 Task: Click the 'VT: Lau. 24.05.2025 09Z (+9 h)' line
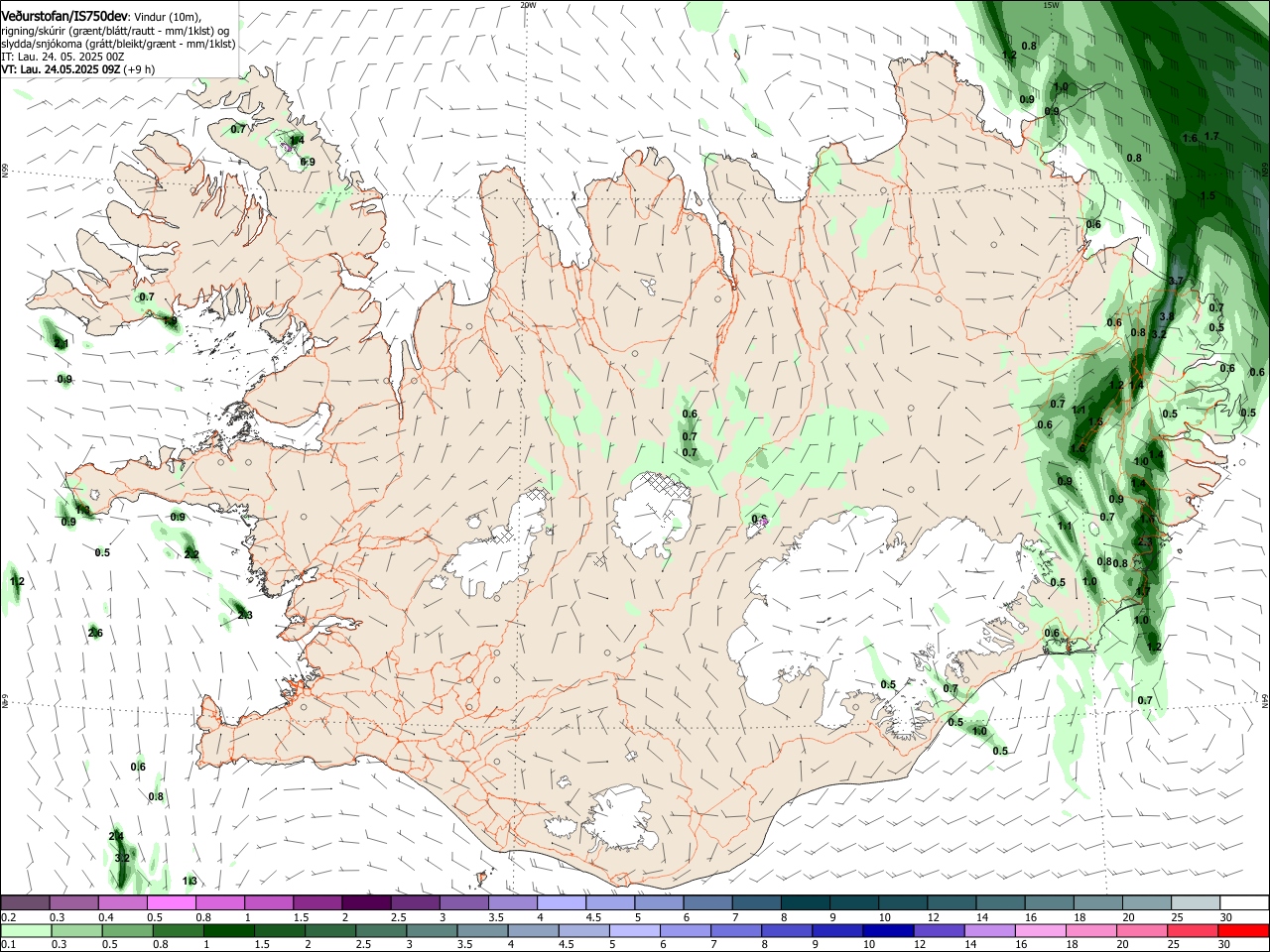pyautogui.click(x=77, y=69)
